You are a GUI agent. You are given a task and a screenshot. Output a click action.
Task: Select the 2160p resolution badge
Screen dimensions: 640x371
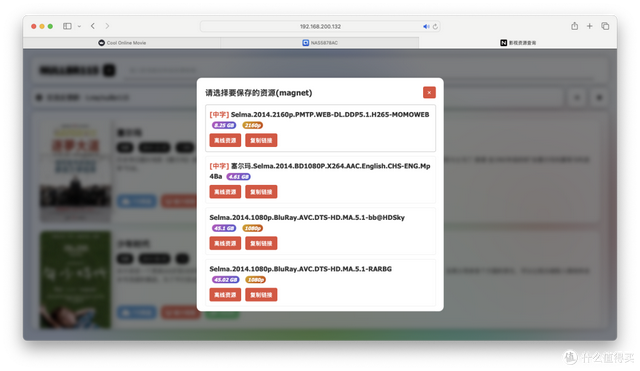[253, 125]
